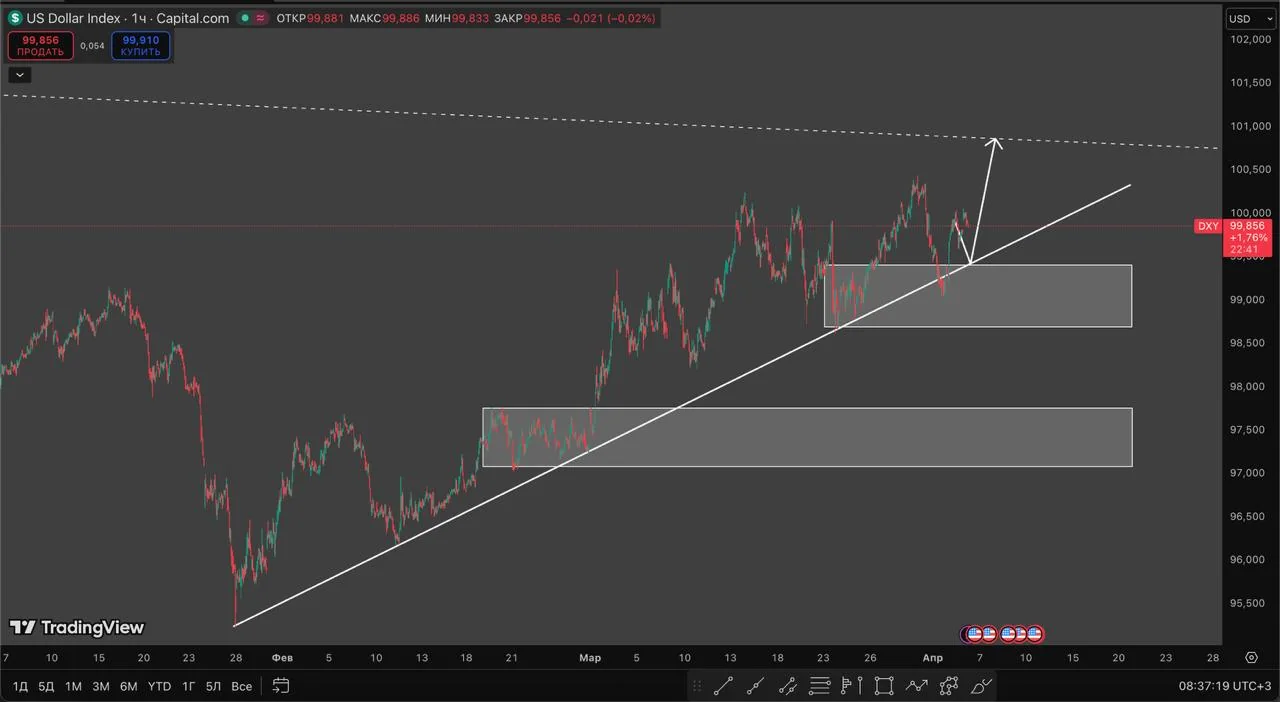This screenshot has width=1280, height=702.
Task: Open chart time axis settings gear
Action: (x=1252, y=658)
